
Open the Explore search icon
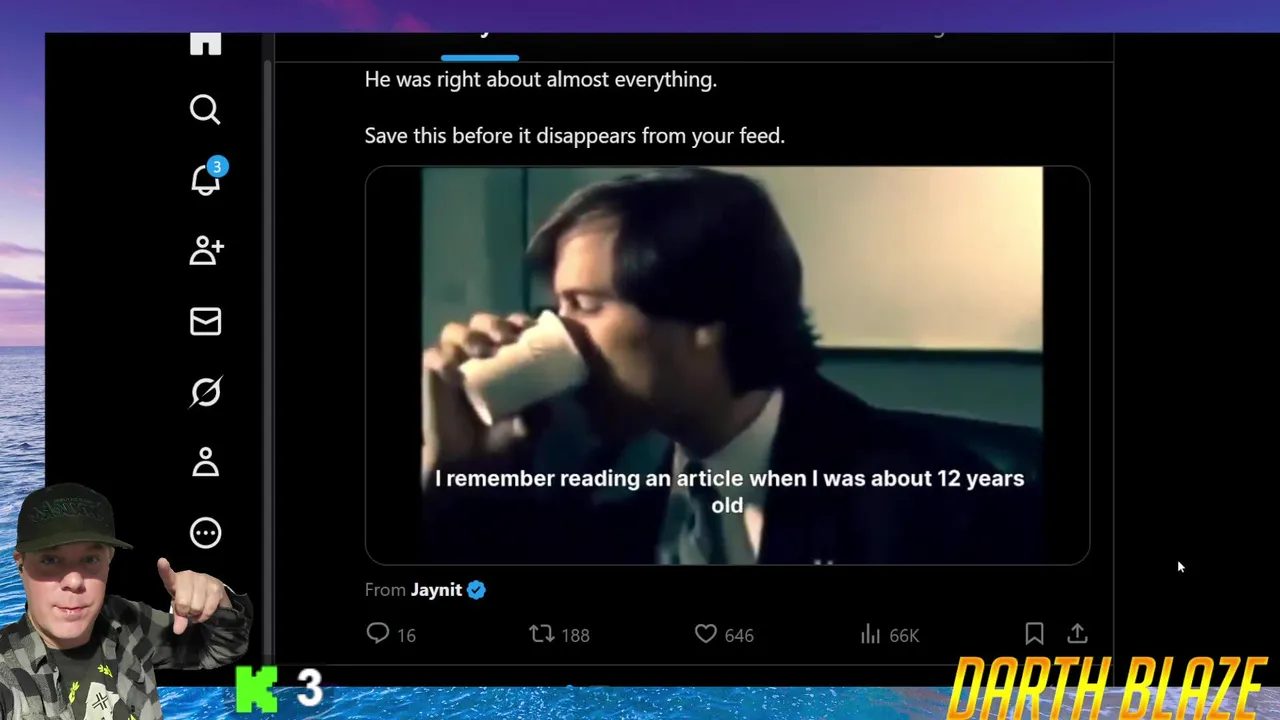pyautogui.click(x=205, y=110)
